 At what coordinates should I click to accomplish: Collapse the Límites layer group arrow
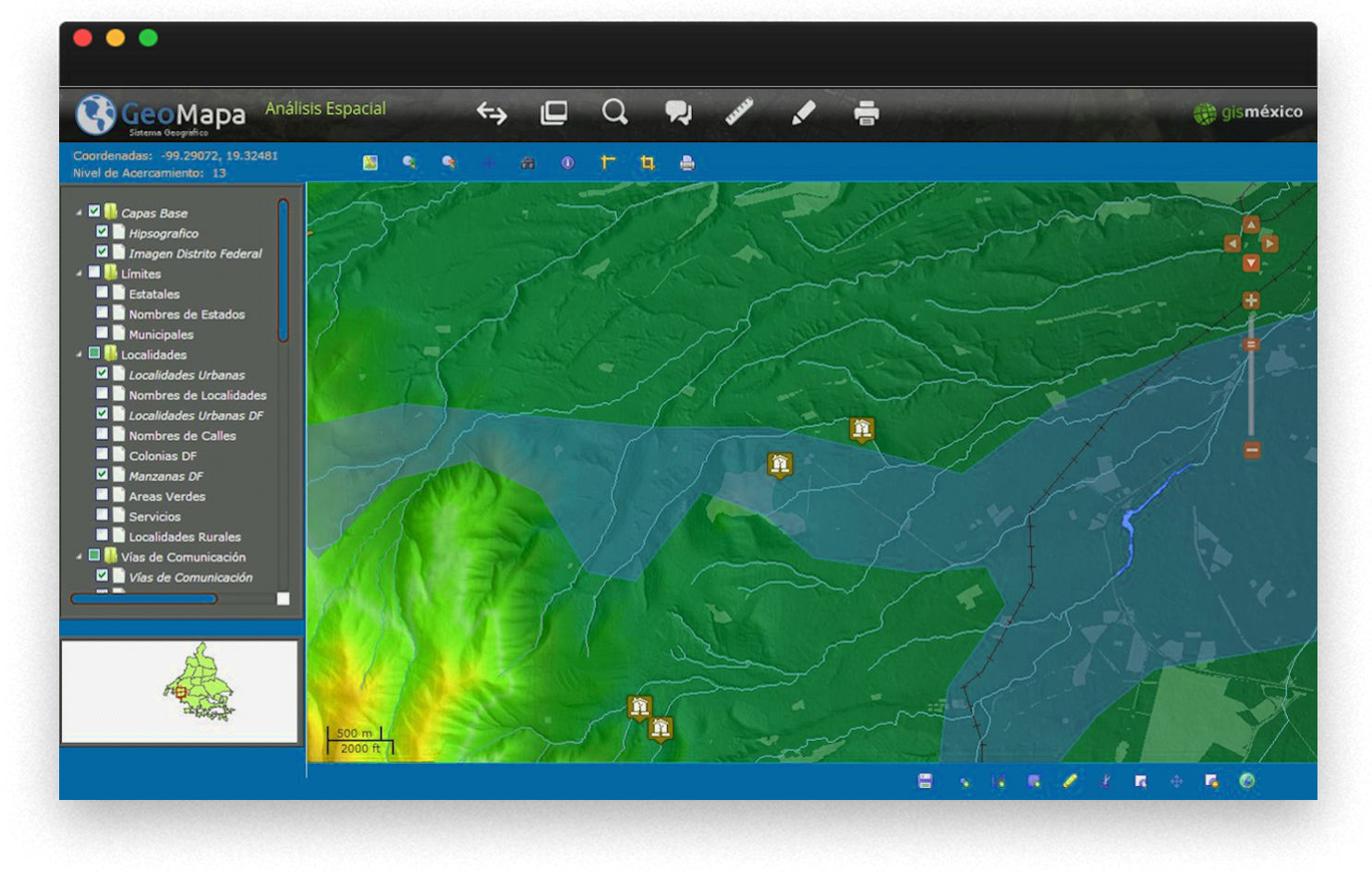pos(79,273)
